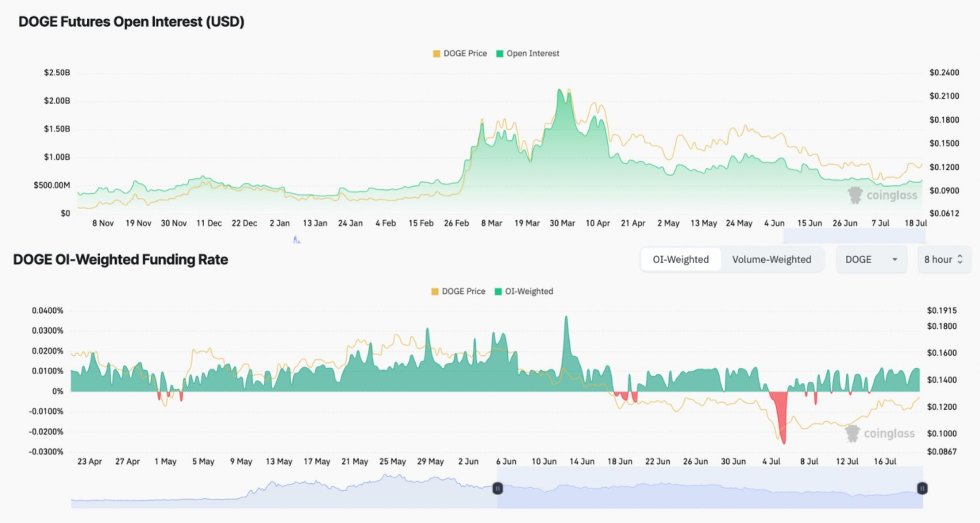Click the yellow DOGE Price swatch in top legend
980x523 pixels.
(x=435, y=53)
